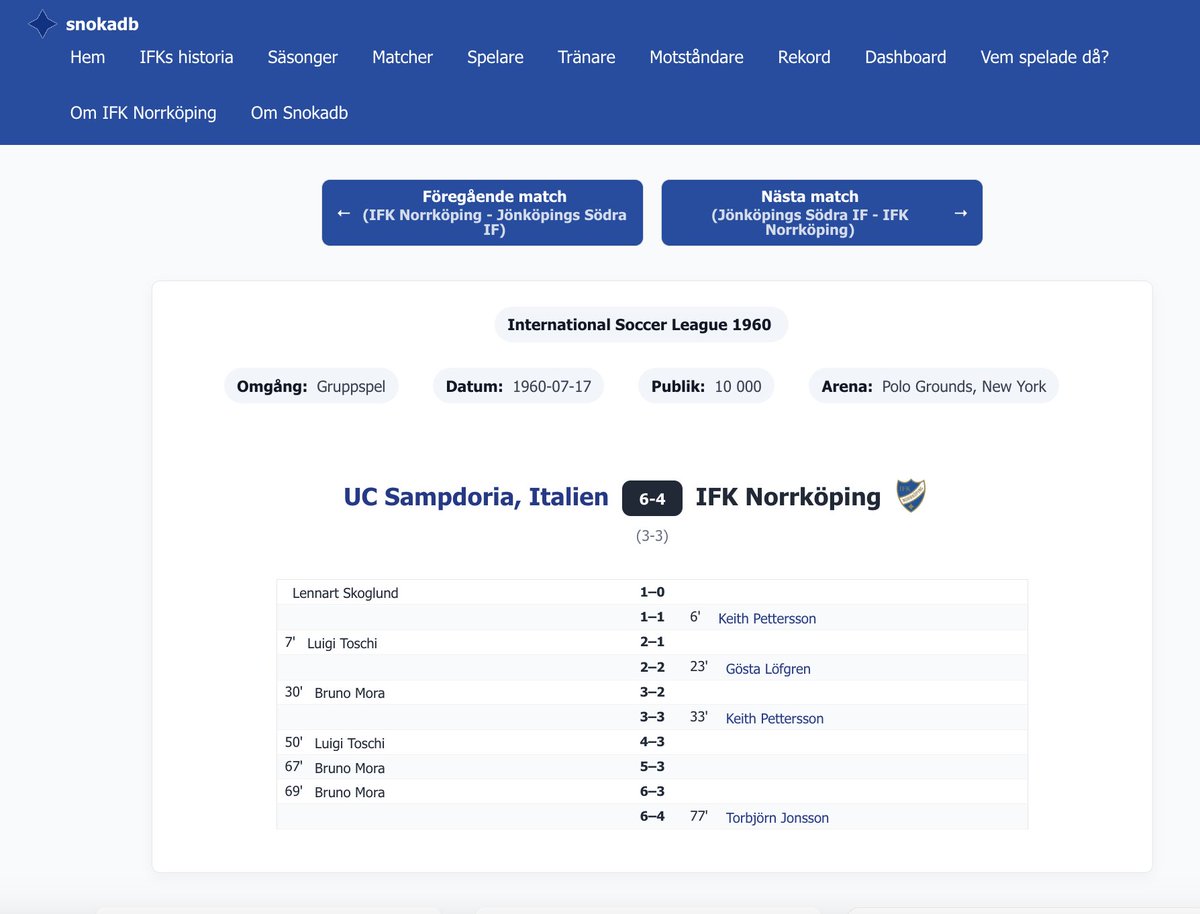Click the 77' minute marker

pos(699,816)
